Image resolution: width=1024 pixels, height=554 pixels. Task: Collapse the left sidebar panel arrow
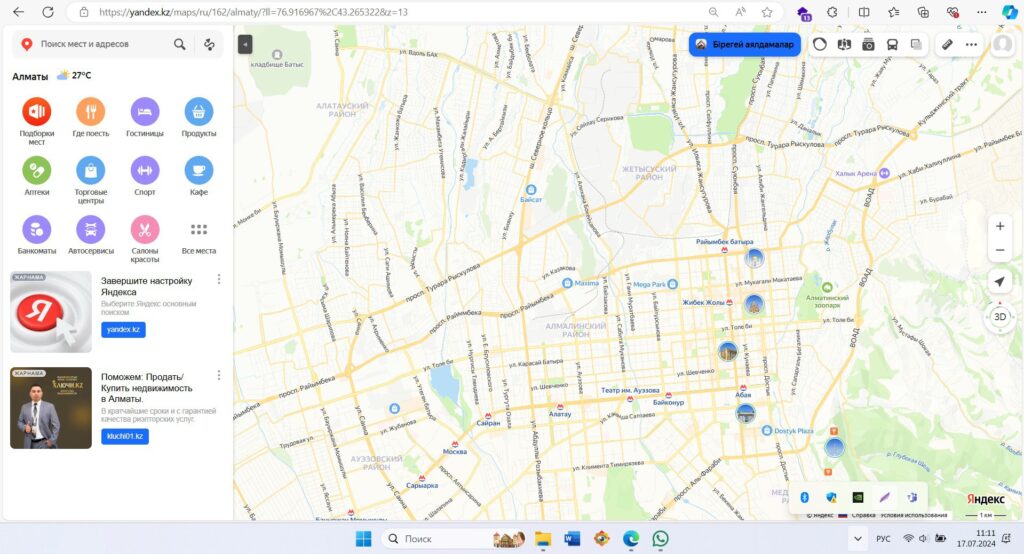click(245, 44)
